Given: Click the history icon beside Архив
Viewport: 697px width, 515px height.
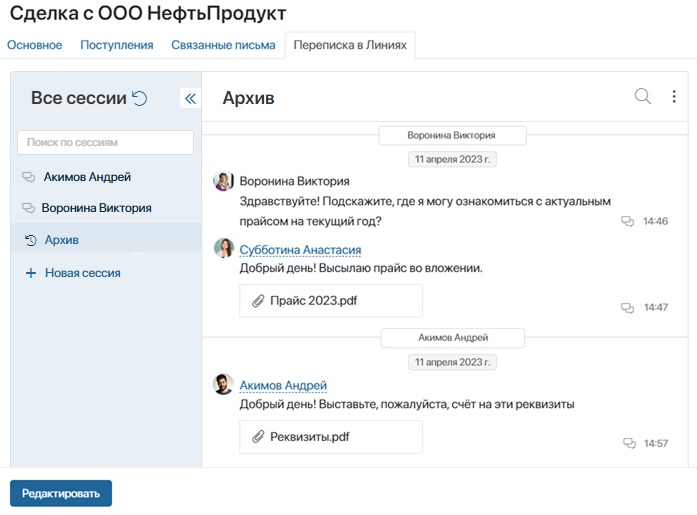Looking at the screenshot, I should (30, 240).
